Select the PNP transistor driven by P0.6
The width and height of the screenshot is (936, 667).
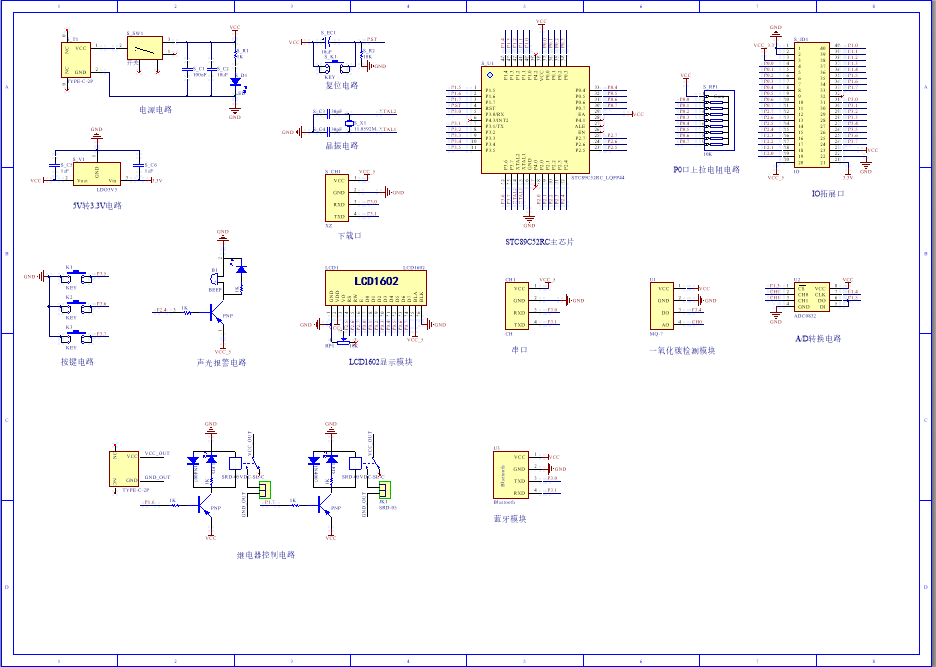206,506
